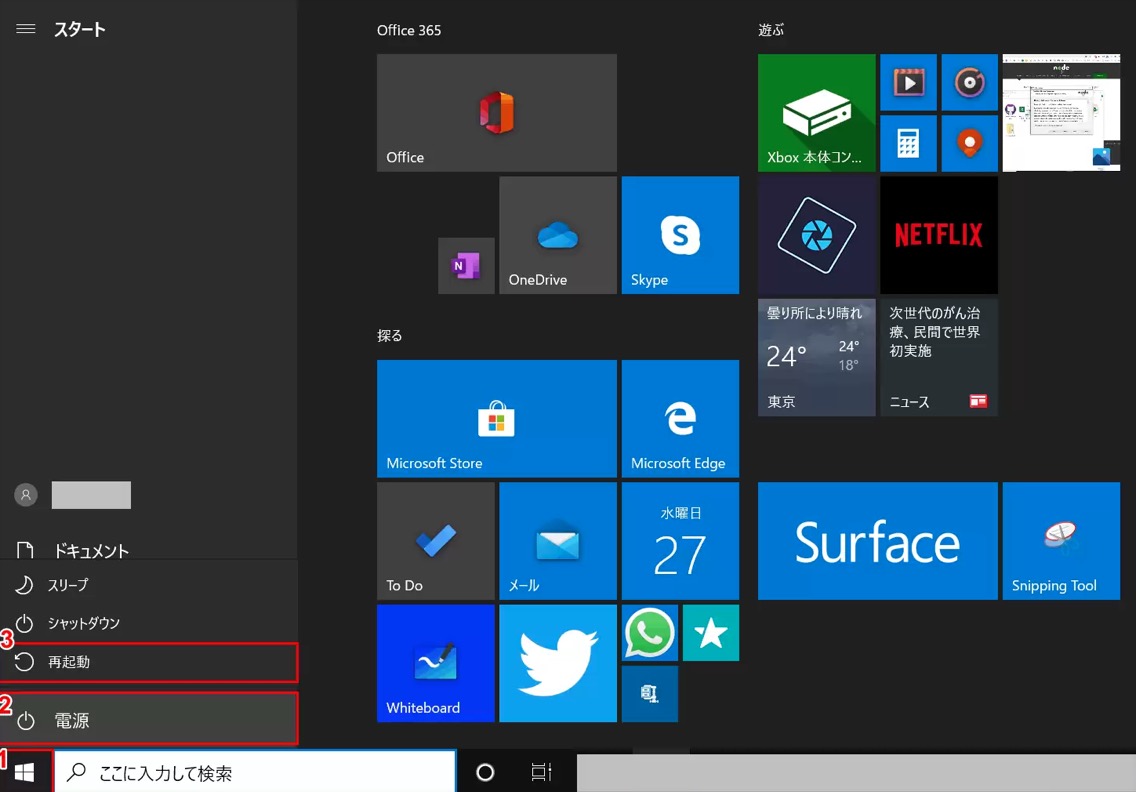Click the 電源 power button

click(149, 720)
